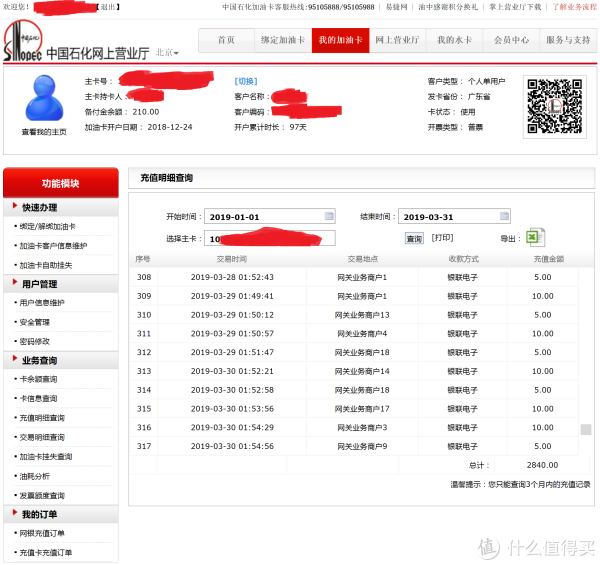Open the 易捷网 link

pos(396,7)
